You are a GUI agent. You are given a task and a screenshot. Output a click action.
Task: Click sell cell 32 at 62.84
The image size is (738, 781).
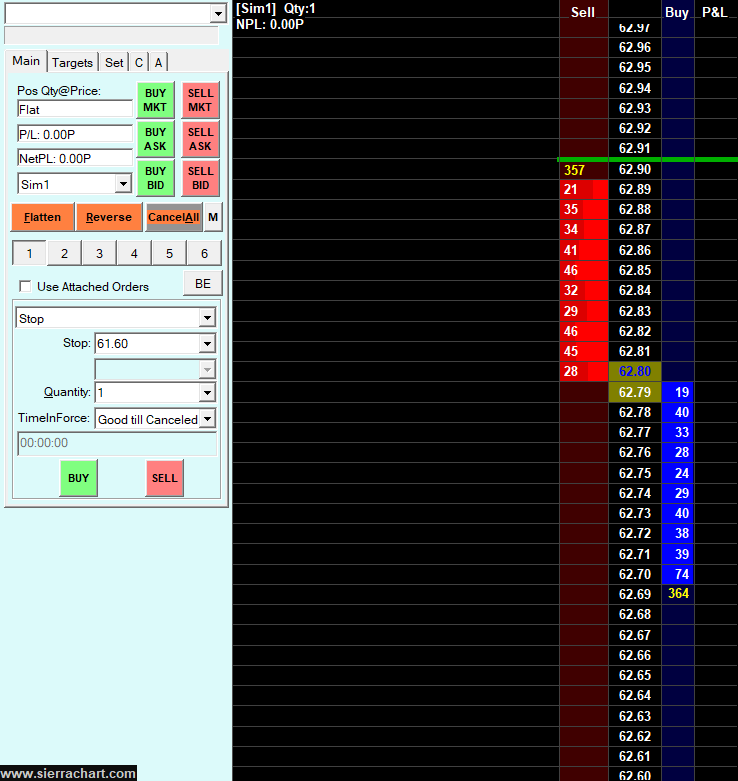[x=584, y=290]
